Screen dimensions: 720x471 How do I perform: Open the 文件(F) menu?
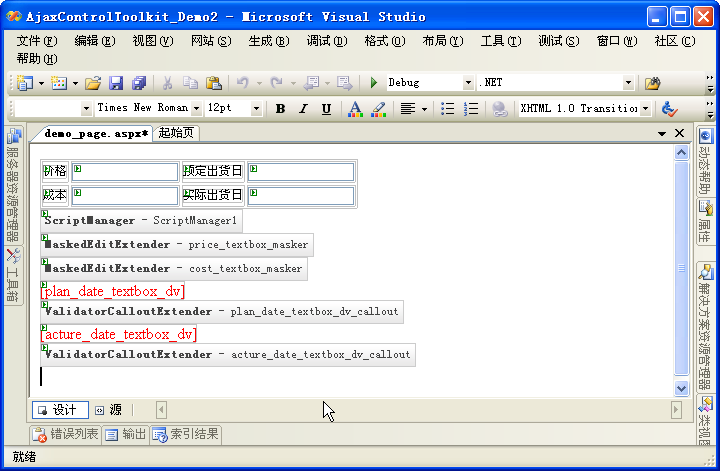tap(37, 41)
